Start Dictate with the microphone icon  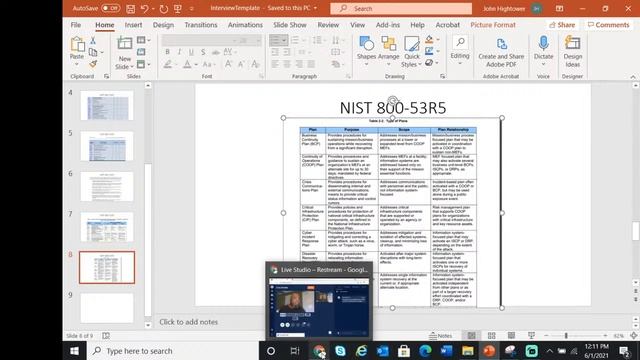[543, 43]
